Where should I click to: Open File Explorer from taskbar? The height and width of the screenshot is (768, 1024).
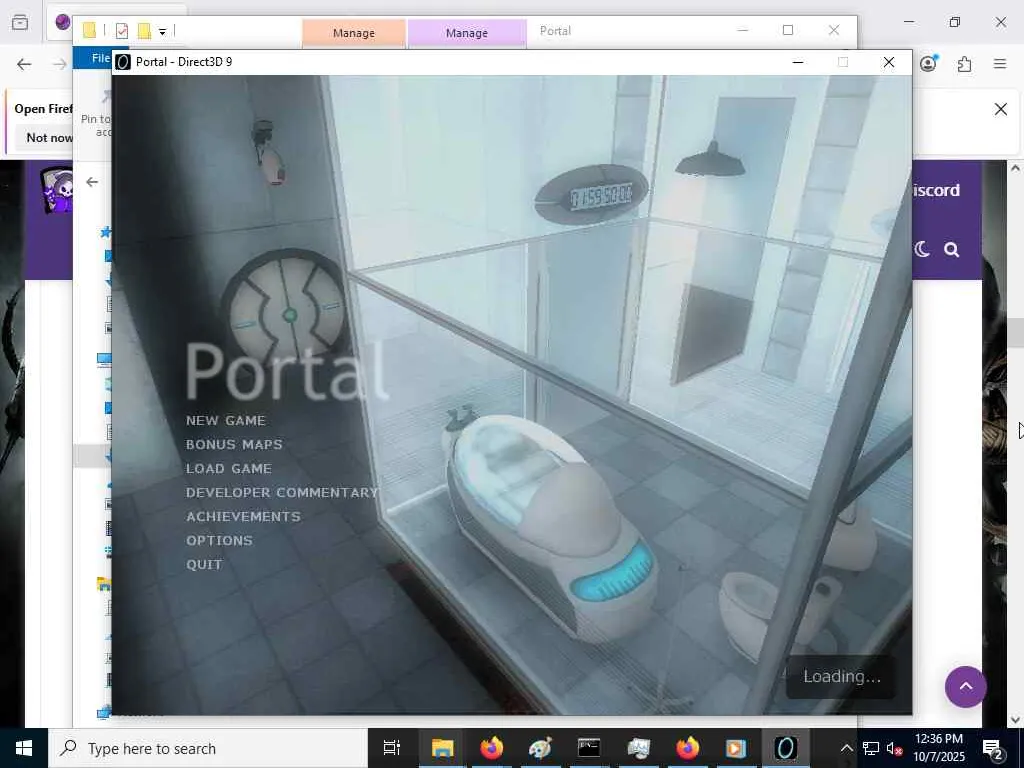click(441, 748)
